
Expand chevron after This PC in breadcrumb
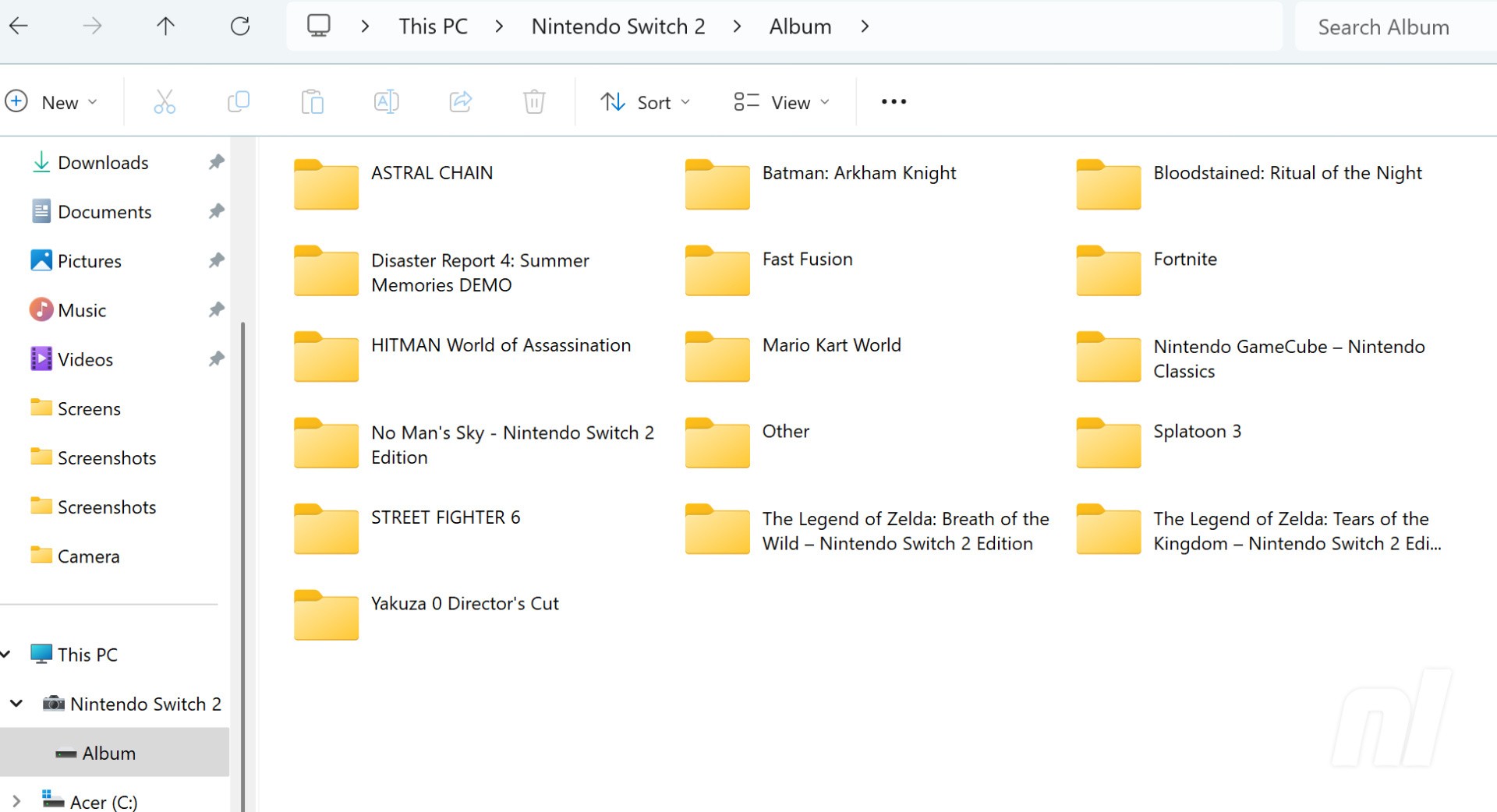(499, 26)
